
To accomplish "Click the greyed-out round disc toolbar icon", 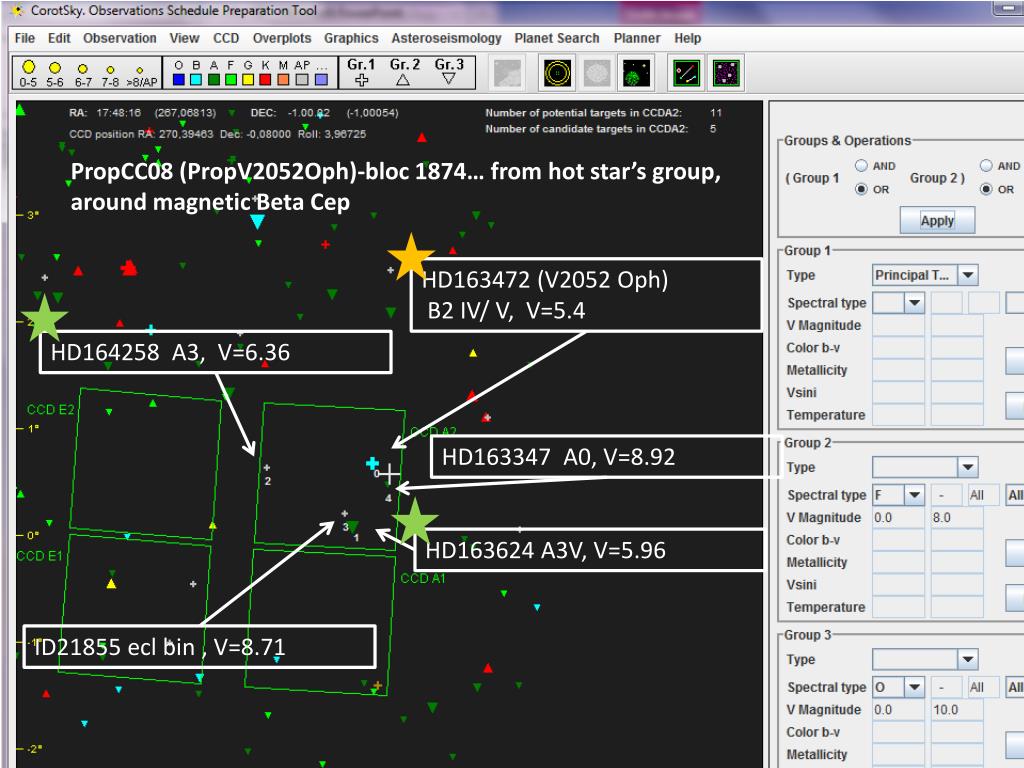I will coord(597,72).
